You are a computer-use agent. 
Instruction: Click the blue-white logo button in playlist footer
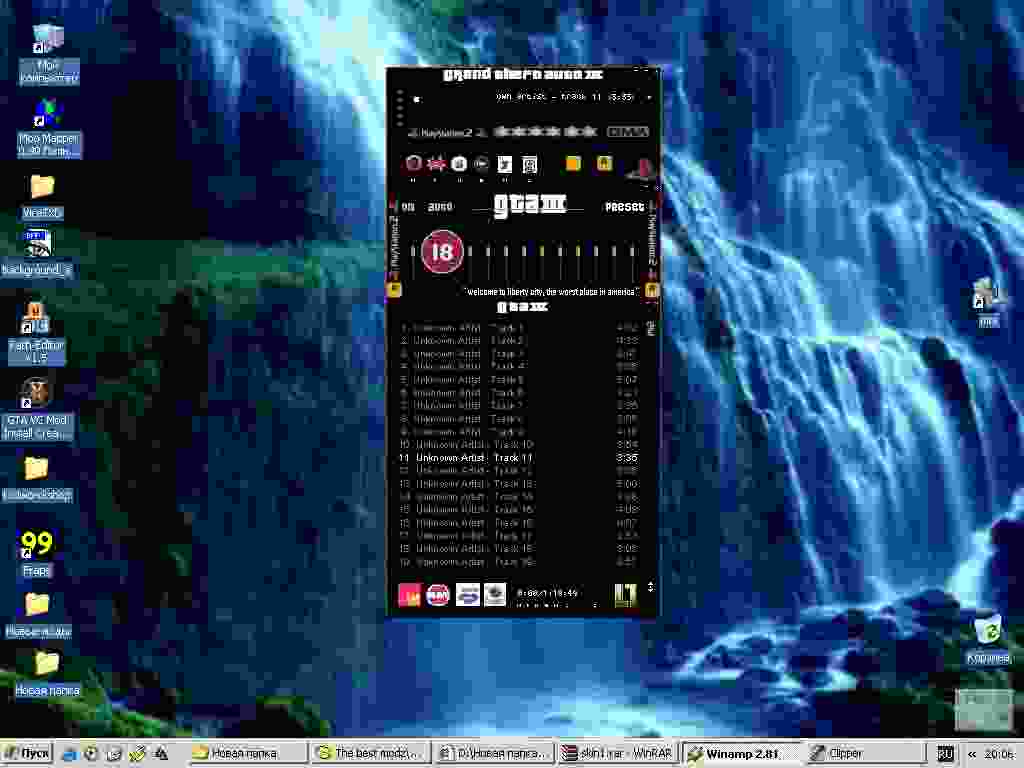(x=467, y=595)
